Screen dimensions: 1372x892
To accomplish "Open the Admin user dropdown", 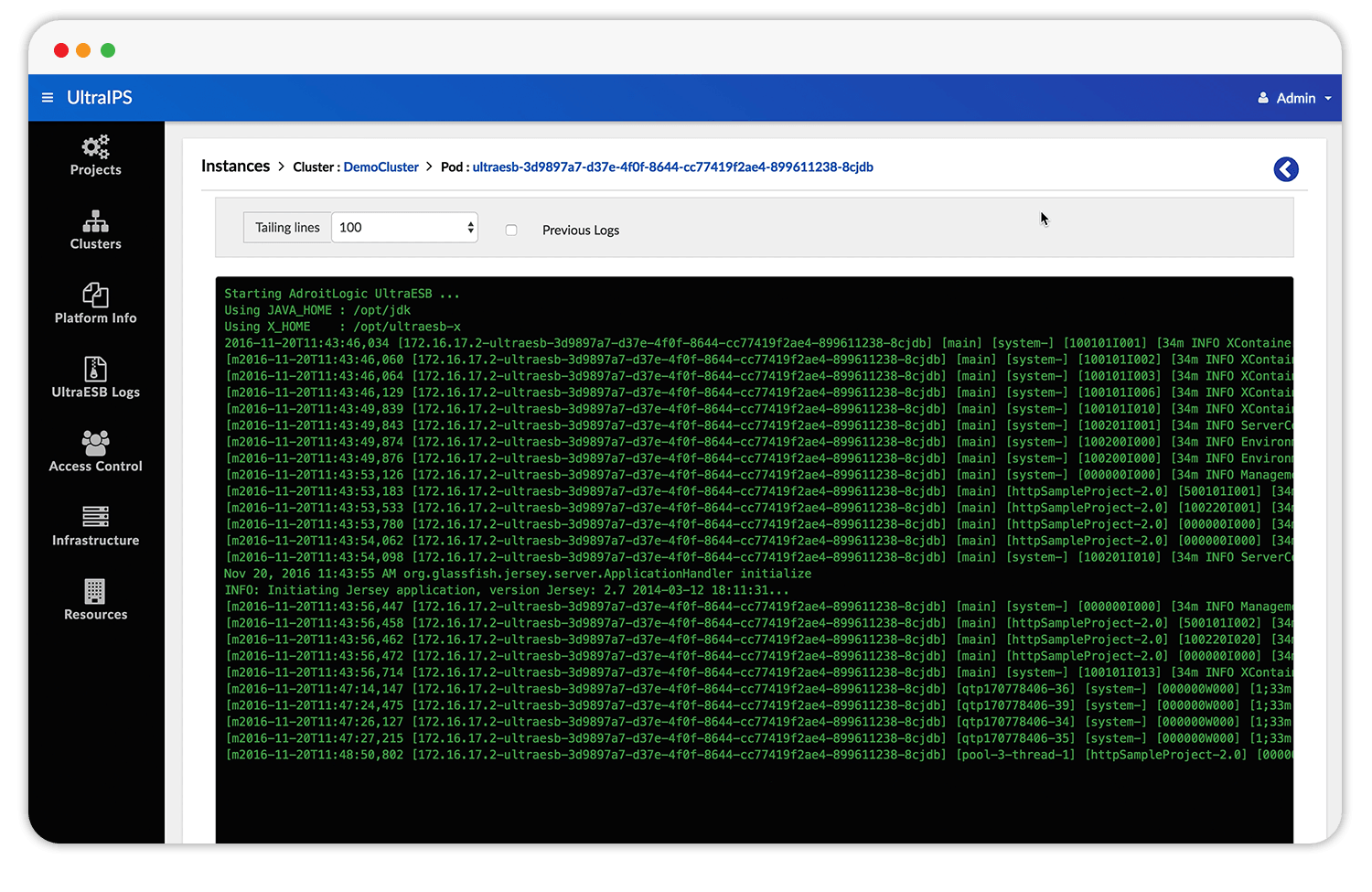I will tap(1295, 98).
